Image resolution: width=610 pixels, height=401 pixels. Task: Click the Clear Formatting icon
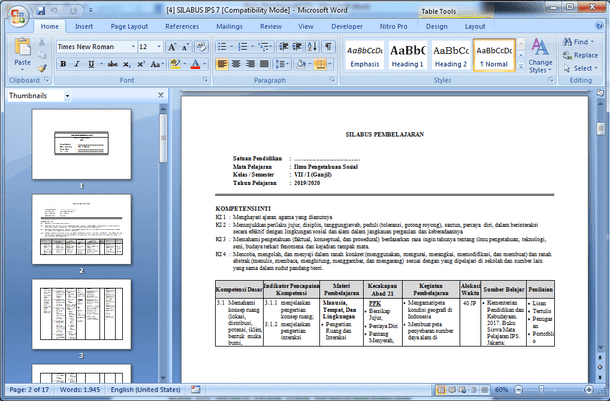pos(201,47)
